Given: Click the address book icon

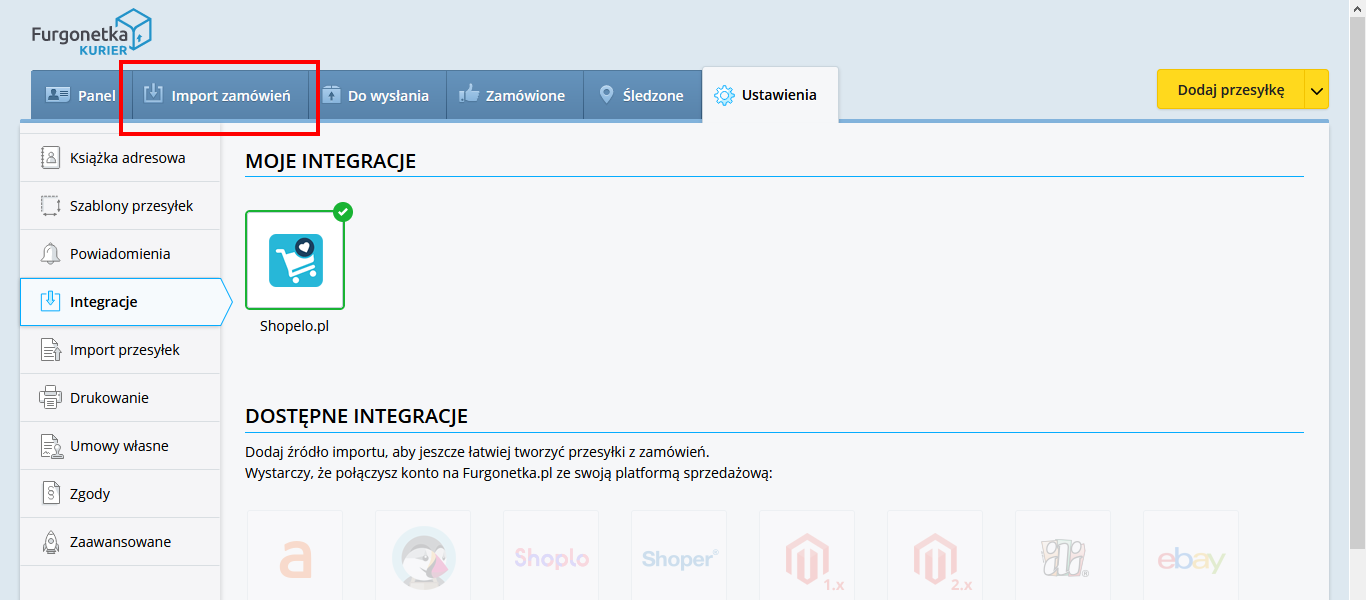Looking at the screenshot, I should (50, 158).
